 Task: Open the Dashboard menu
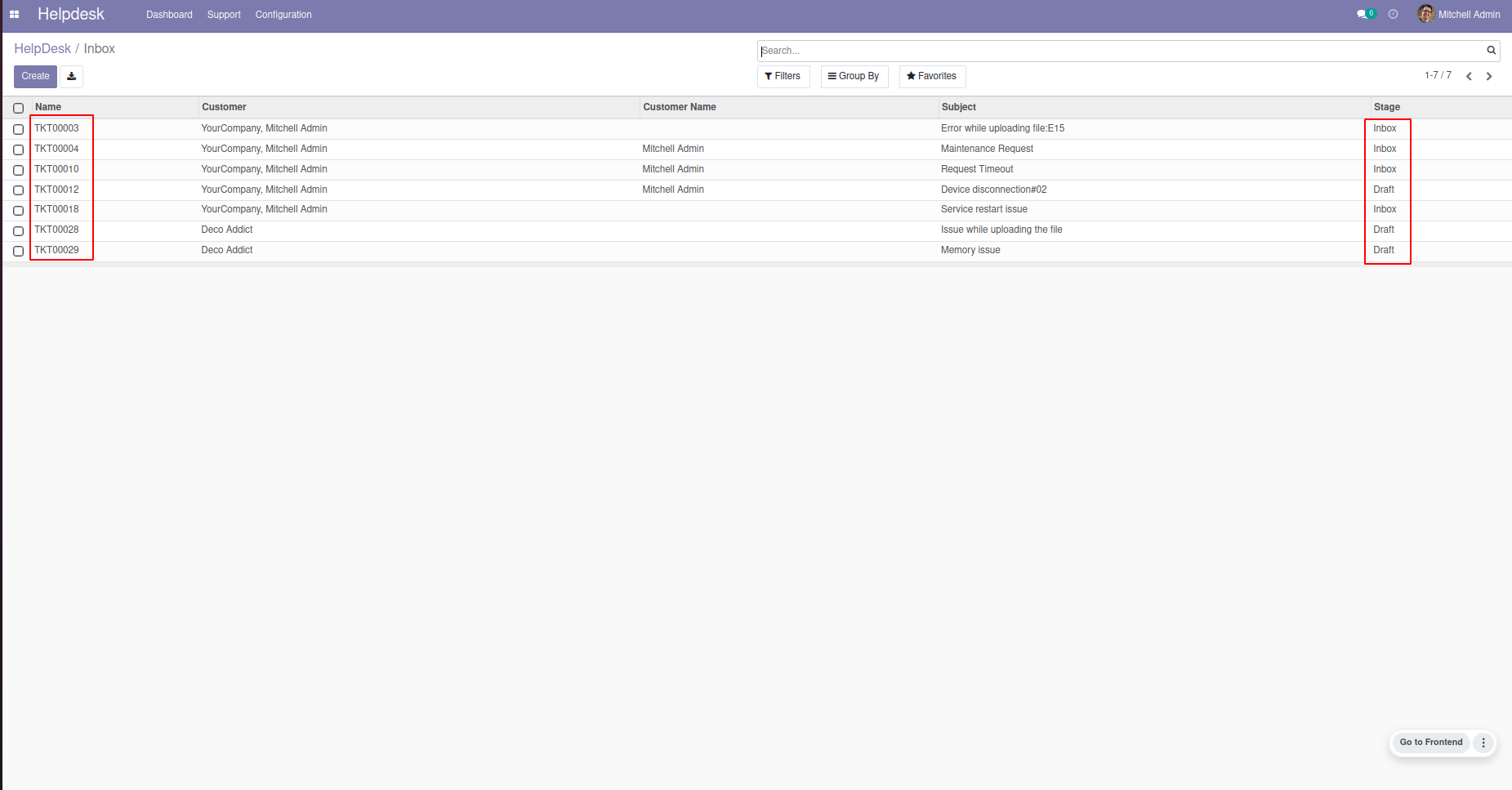coord(169,15)
